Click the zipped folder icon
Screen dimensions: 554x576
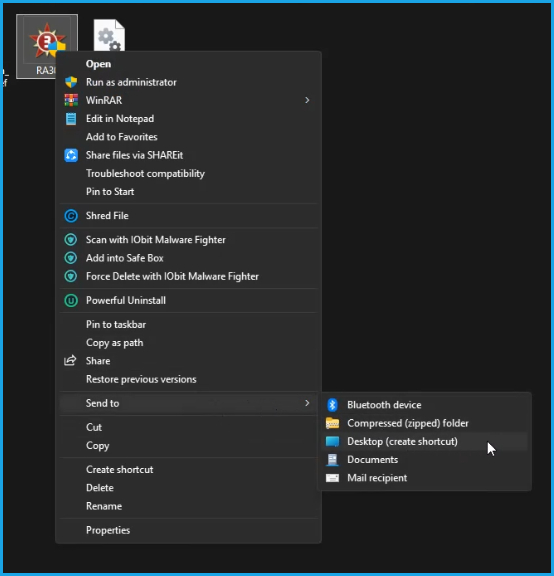pyautogui.click(x=332, y=423)
